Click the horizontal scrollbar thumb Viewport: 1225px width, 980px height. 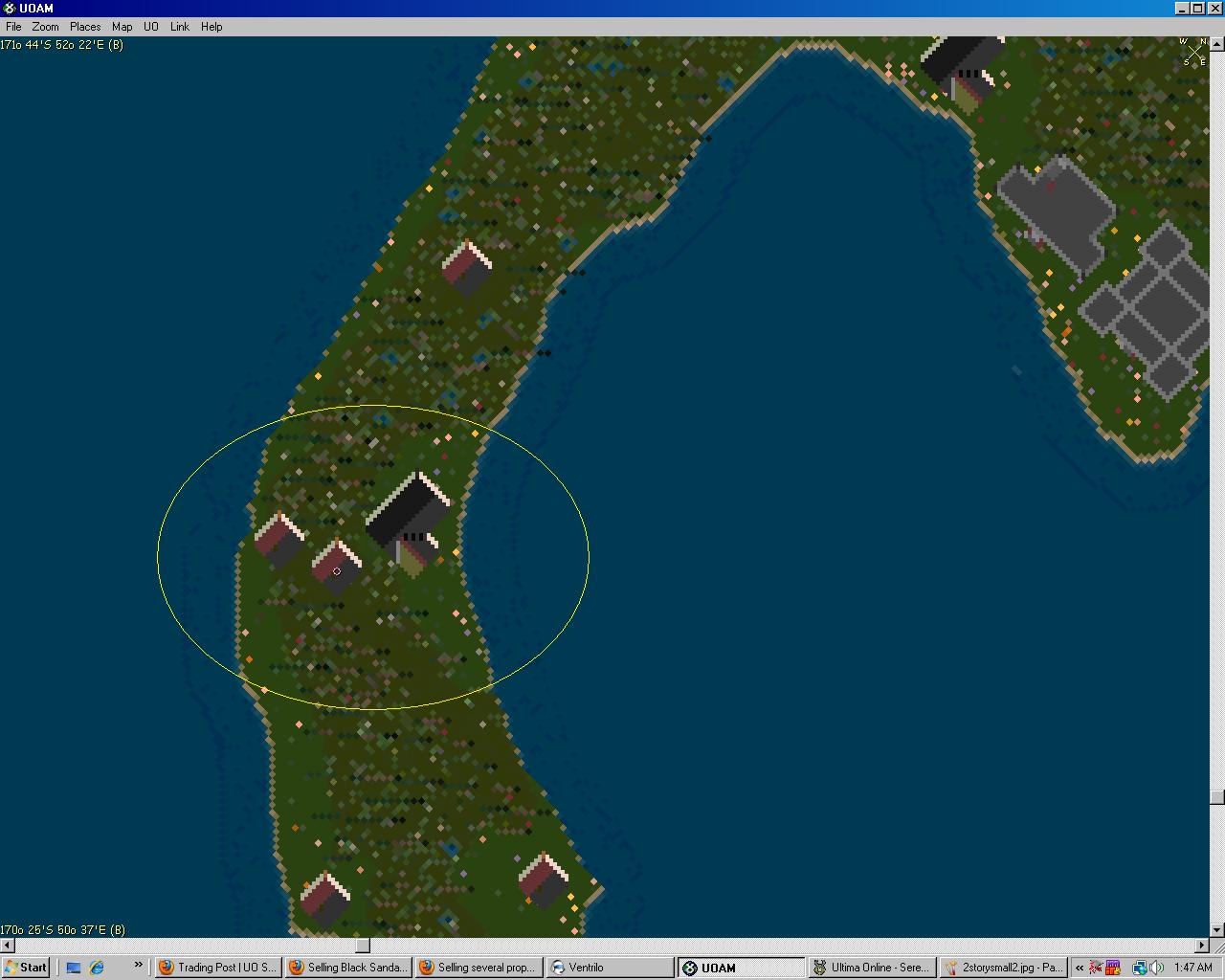[363, 946]
